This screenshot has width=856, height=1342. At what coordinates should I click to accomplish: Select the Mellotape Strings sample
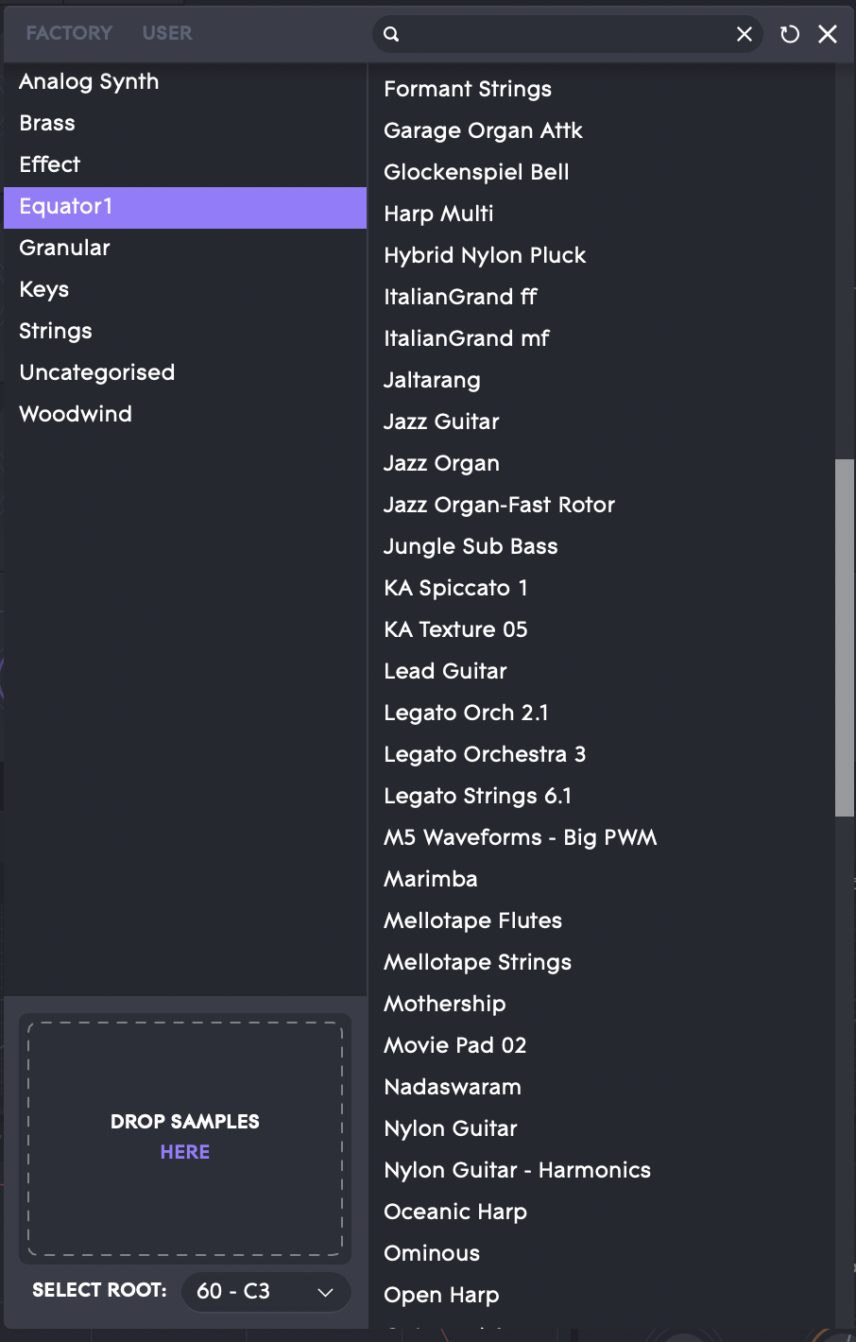click(477, 963)
